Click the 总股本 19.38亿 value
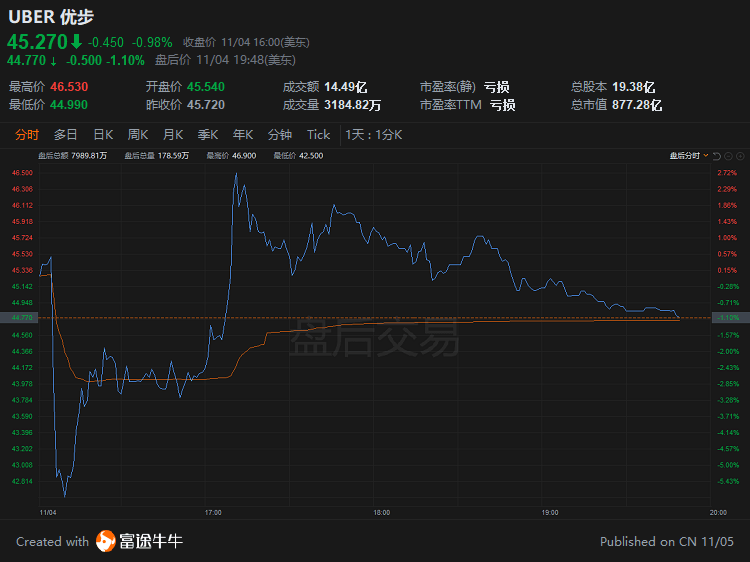750x562 pixels. pos(633,87)
